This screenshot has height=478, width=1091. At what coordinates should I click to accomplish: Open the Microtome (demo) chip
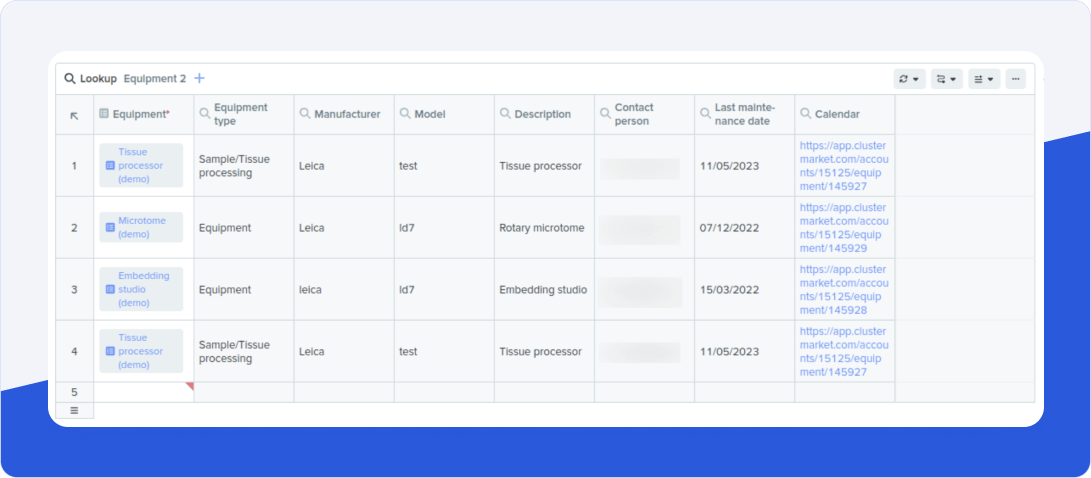[x=141, y=228]
